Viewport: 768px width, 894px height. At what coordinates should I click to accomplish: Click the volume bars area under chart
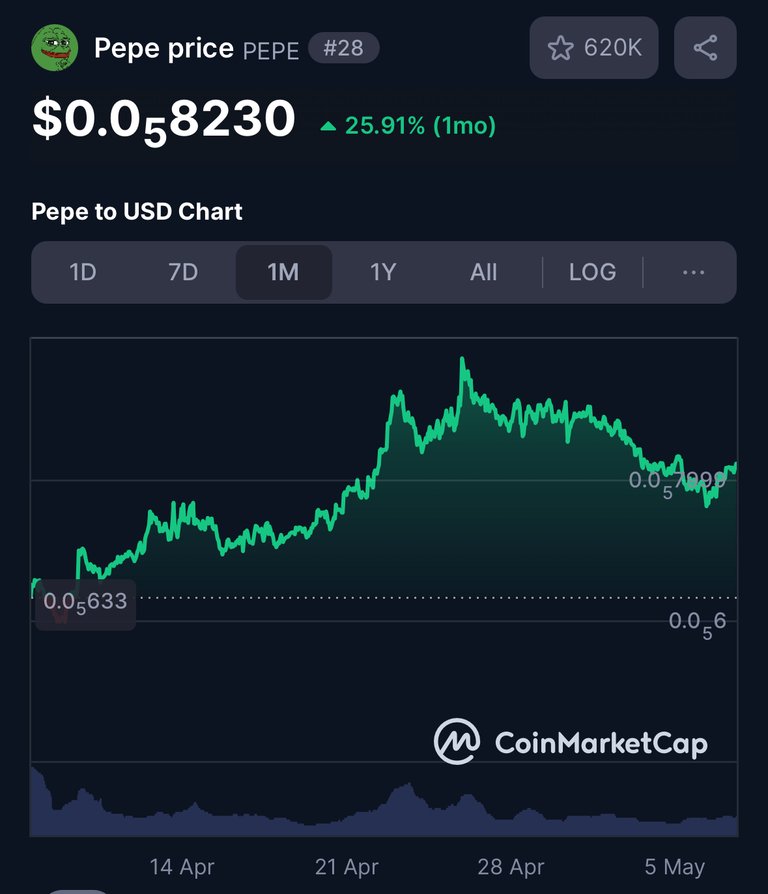coord(384,803)
